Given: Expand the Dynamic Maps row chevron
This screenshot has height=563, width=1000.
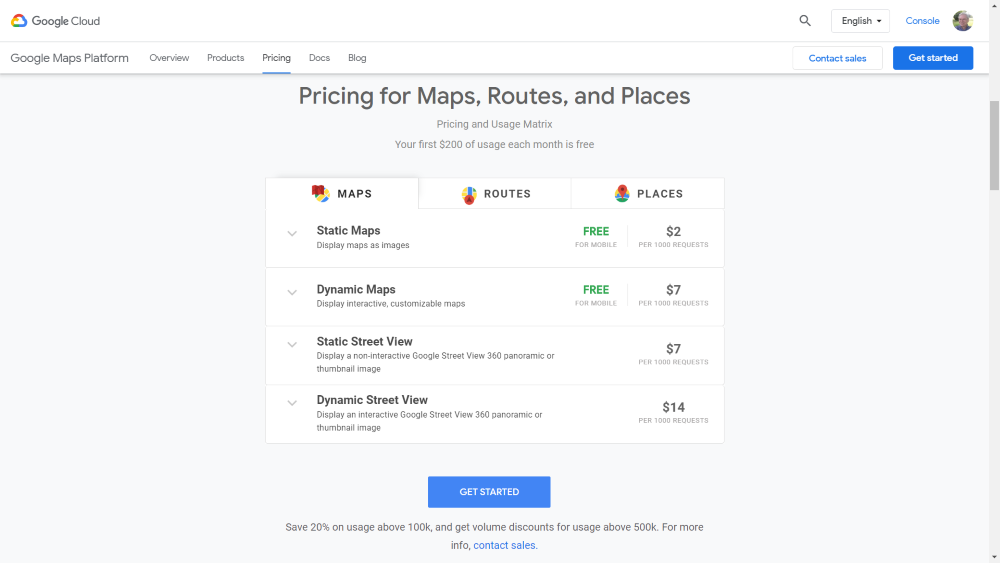Looking at the screenshot, I should click(x=292, y=292).
